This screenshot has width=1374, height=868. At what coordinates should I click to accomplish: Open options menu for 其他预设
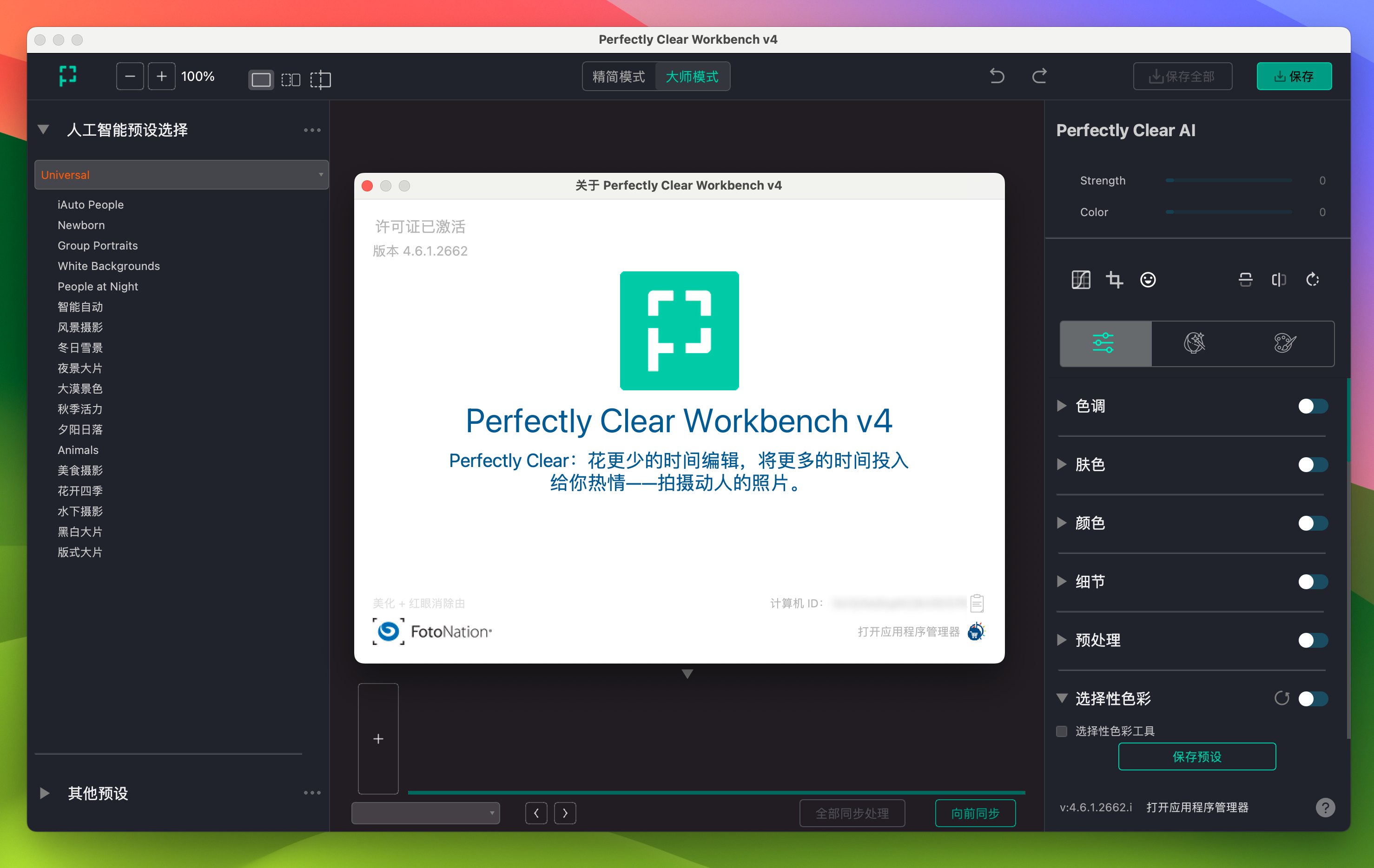click(x=312, y=793)
